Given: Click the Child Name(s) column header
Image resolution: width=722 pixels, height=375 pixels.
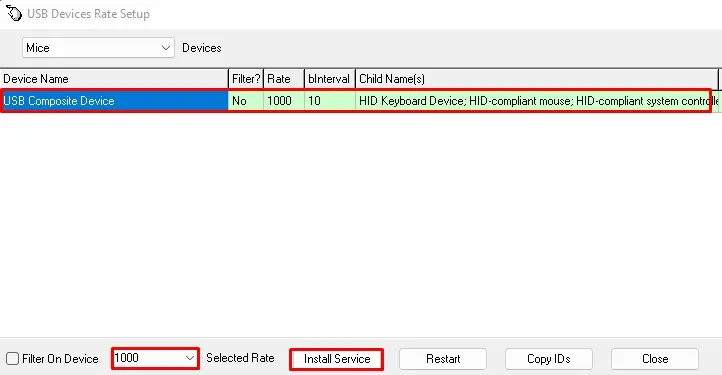Looking at the screenshot, I should coord(536,79).
